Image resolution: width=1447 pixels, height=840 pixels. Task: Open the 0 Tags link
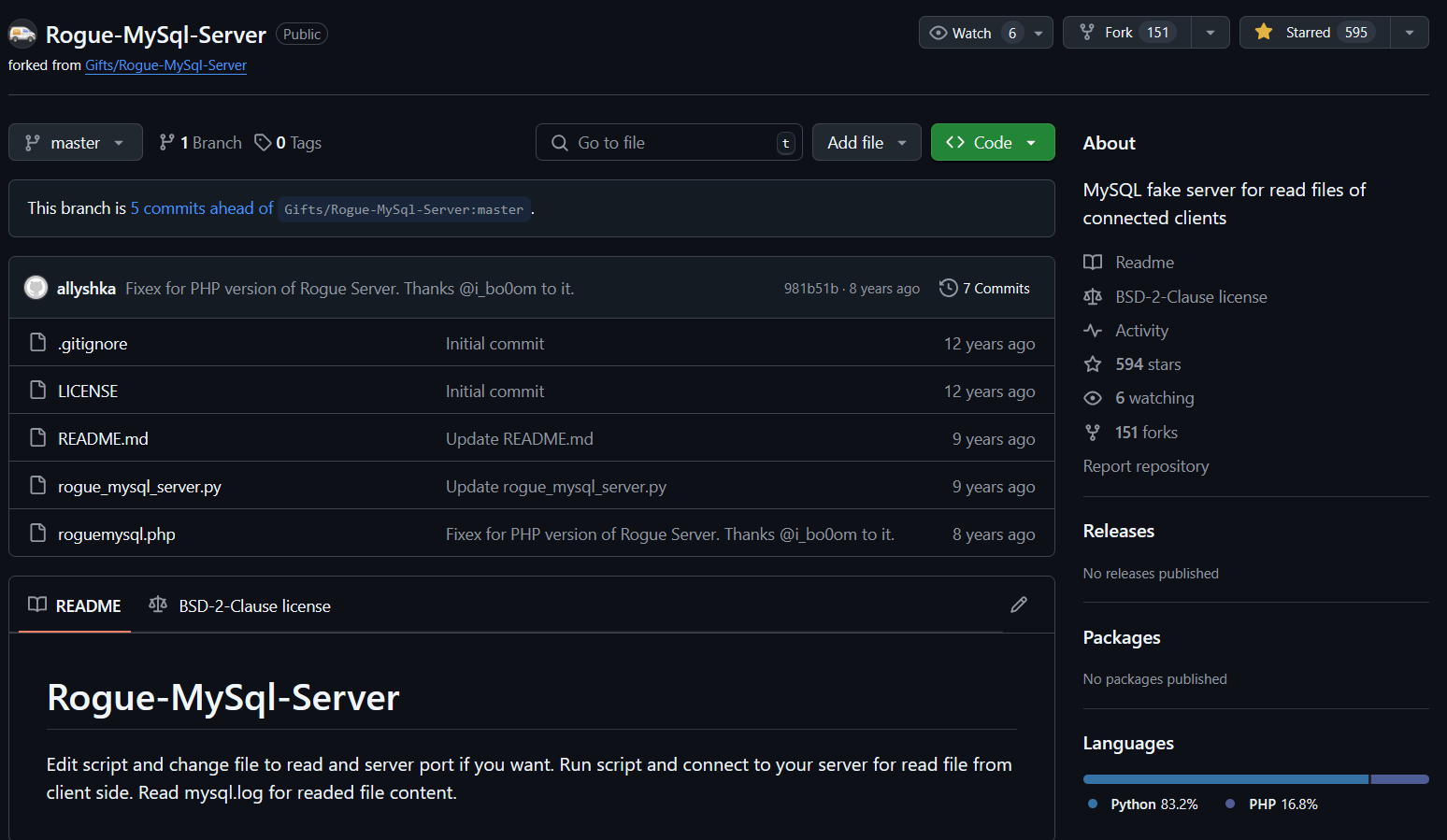[x=288, y=142]
